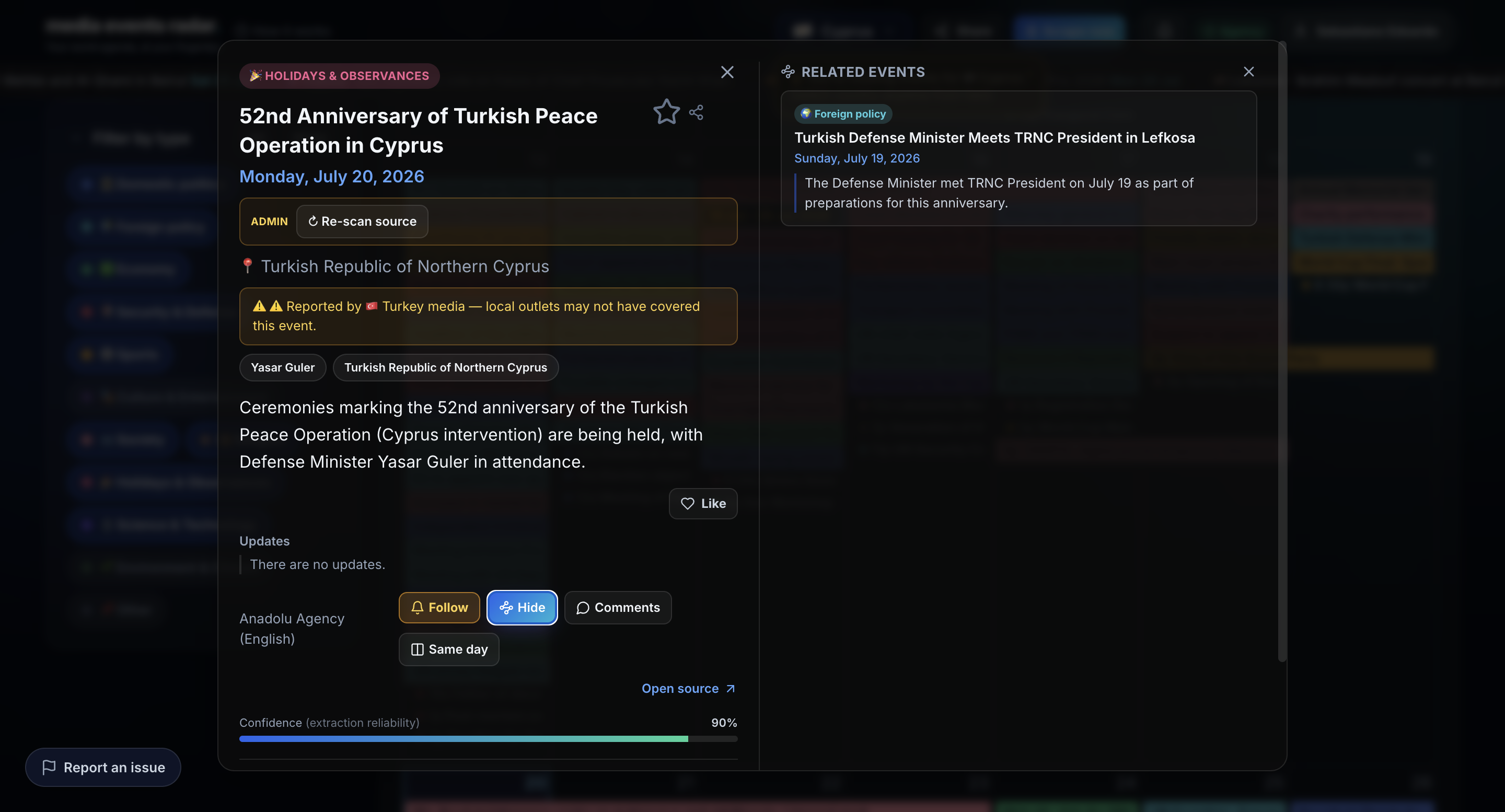Click the 'There are no updates.' text

point(318,564)
